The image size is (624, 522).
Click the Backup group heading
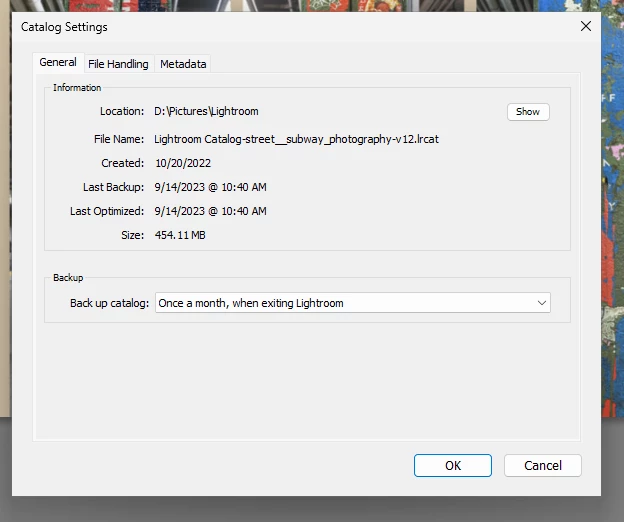click(68, 278)
